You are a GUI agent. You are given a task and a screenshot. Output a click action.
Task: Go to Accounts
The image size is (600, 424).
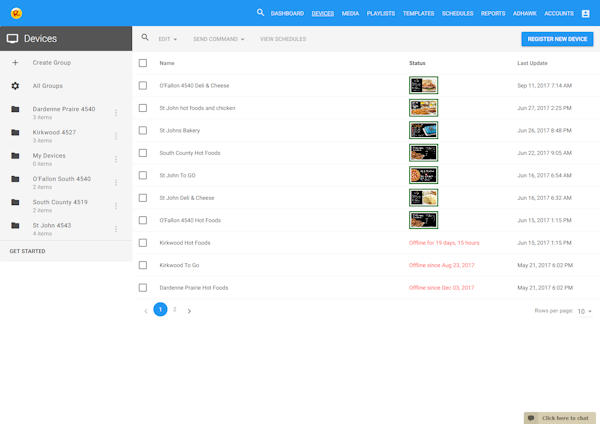coord(559,13)
